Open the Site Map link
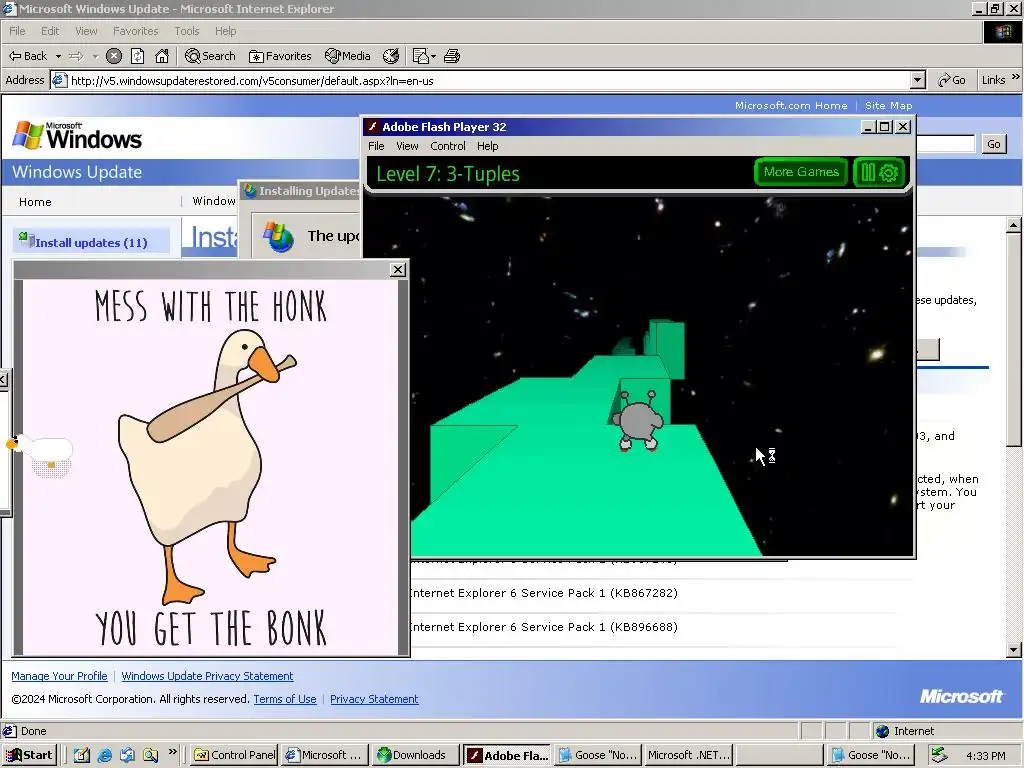The image size is (1024, 768). point(888,105)
